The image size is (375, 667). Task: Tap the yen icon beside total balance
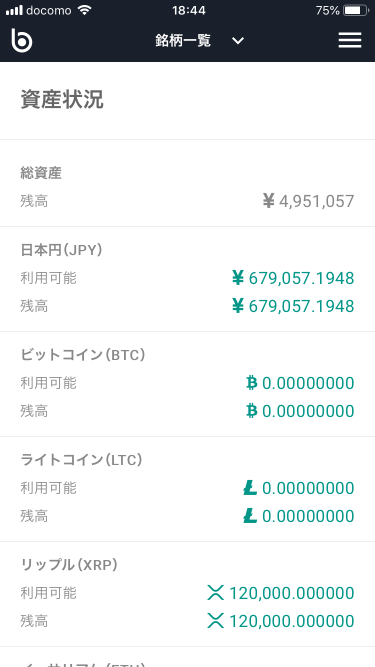269,201
